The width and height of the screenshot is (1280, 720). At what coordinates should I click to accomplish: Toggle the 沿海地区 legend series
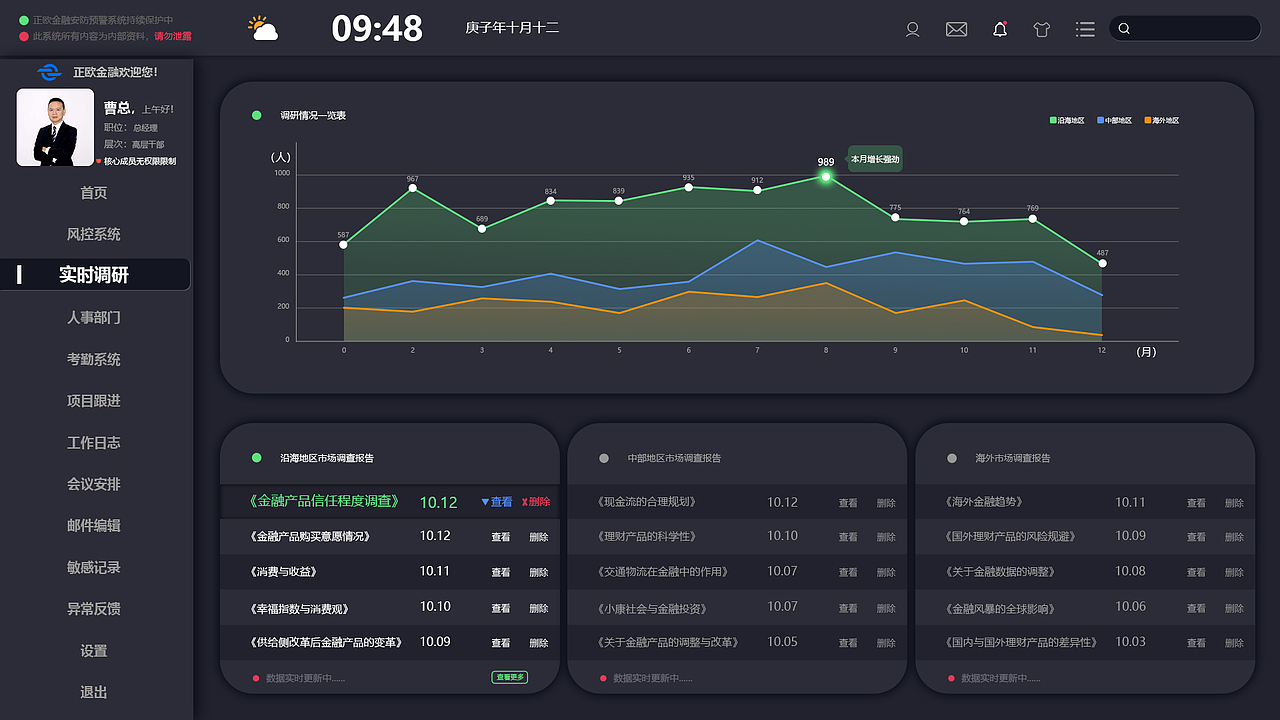point(1067,120)
